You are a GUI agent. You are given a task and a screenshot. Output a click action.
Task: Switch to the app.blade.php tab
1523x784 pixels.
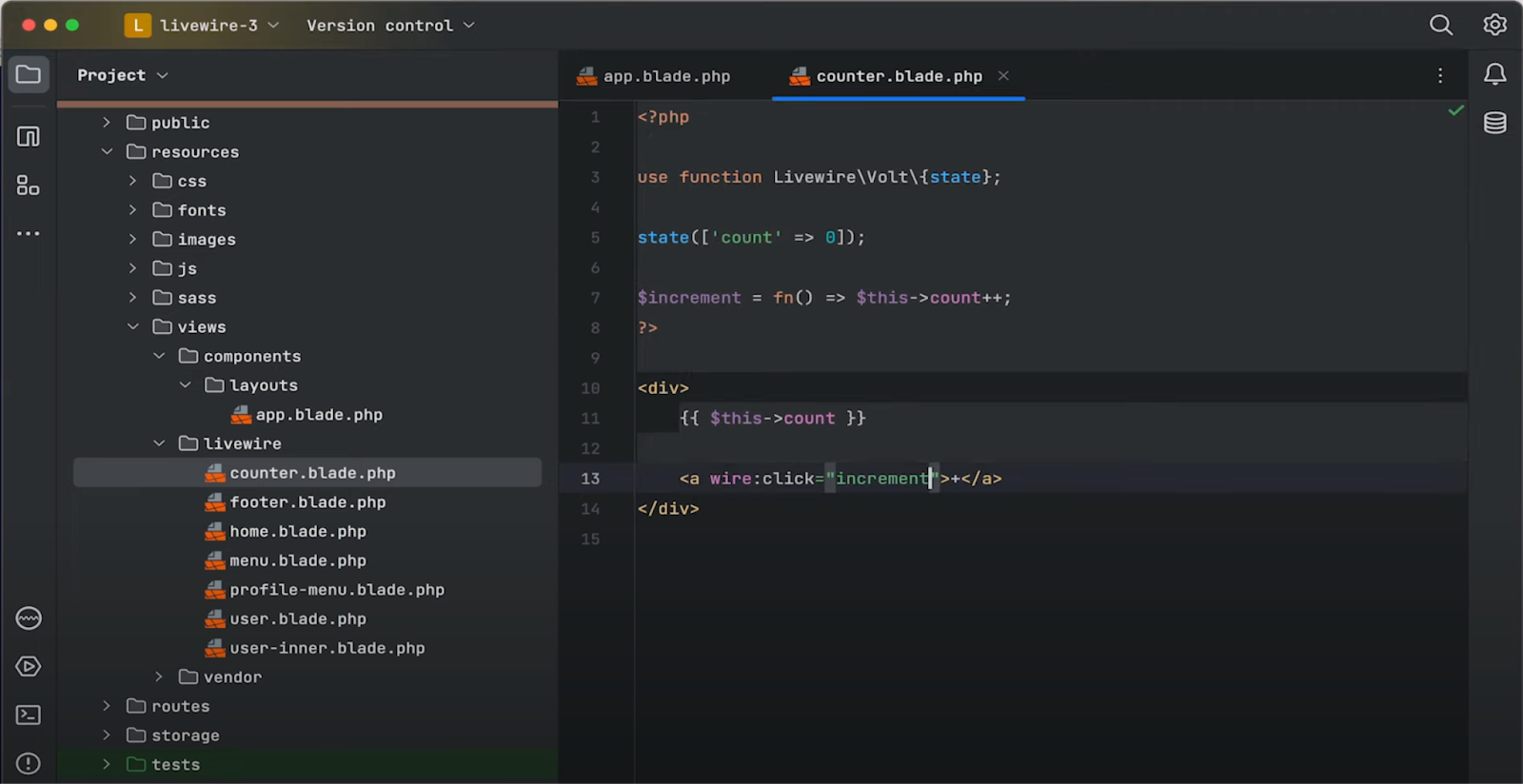coord(654,76)
